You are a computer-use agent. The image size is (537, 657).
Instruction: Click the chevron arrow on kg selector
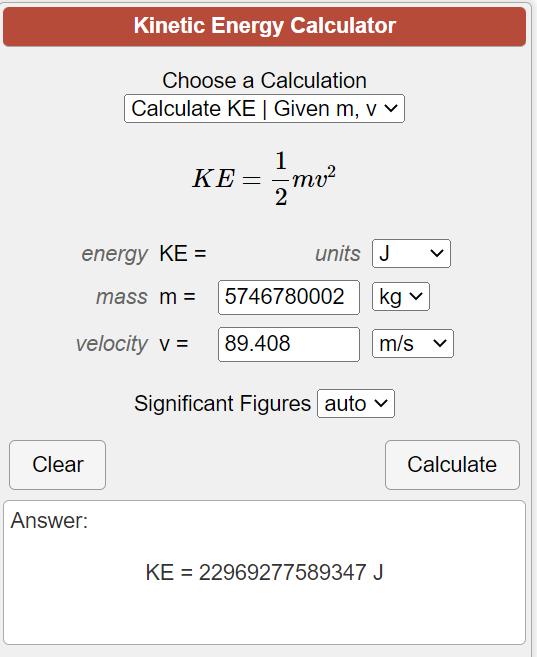[x=416, y=296]
